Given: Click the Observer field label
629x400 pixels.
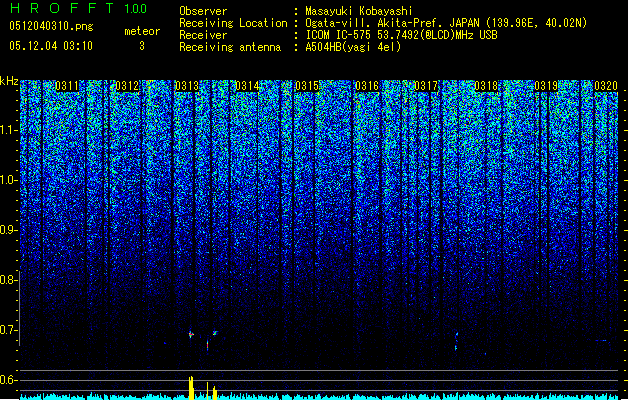Looking at the screenshot, I should click(x=203, y=11).
